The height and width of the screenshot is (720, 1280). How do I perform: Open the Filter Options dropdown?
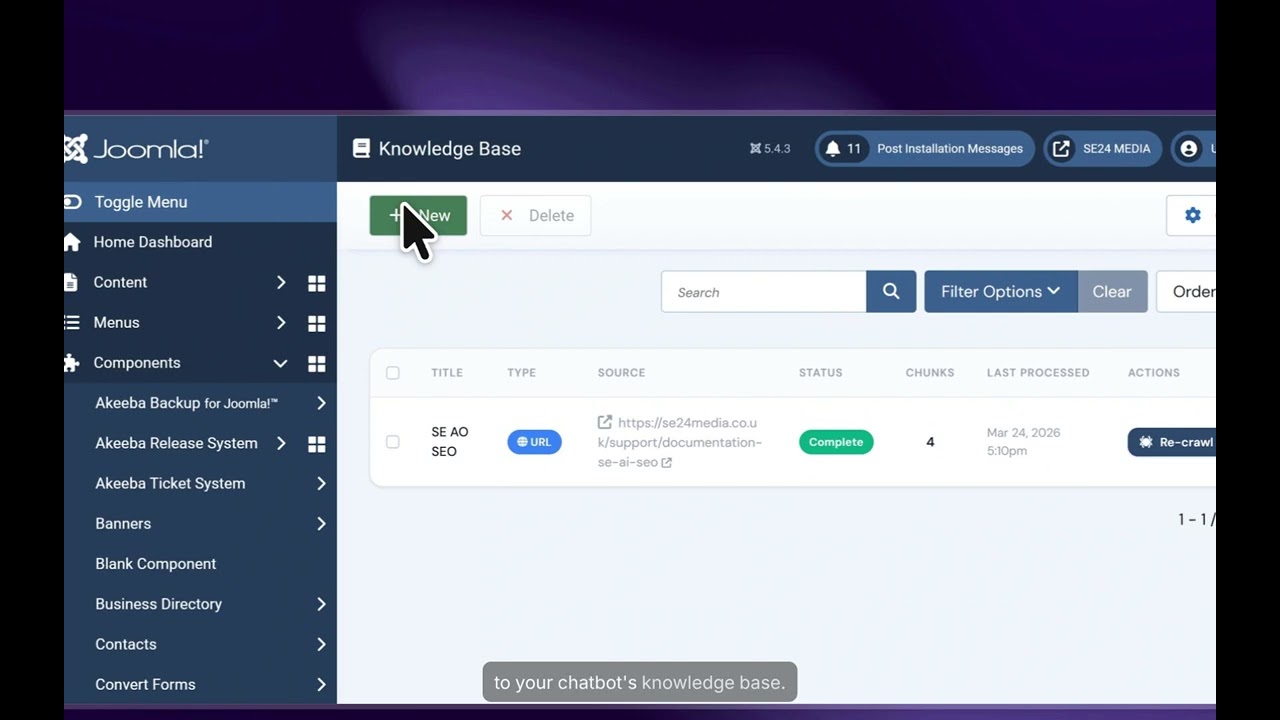click(x=1001, y=292)
